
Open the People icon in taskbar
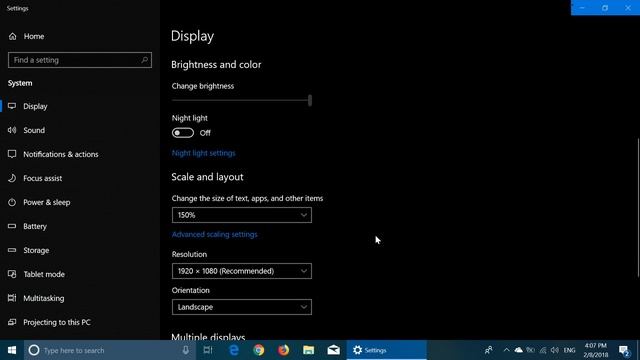click(488, 350)
